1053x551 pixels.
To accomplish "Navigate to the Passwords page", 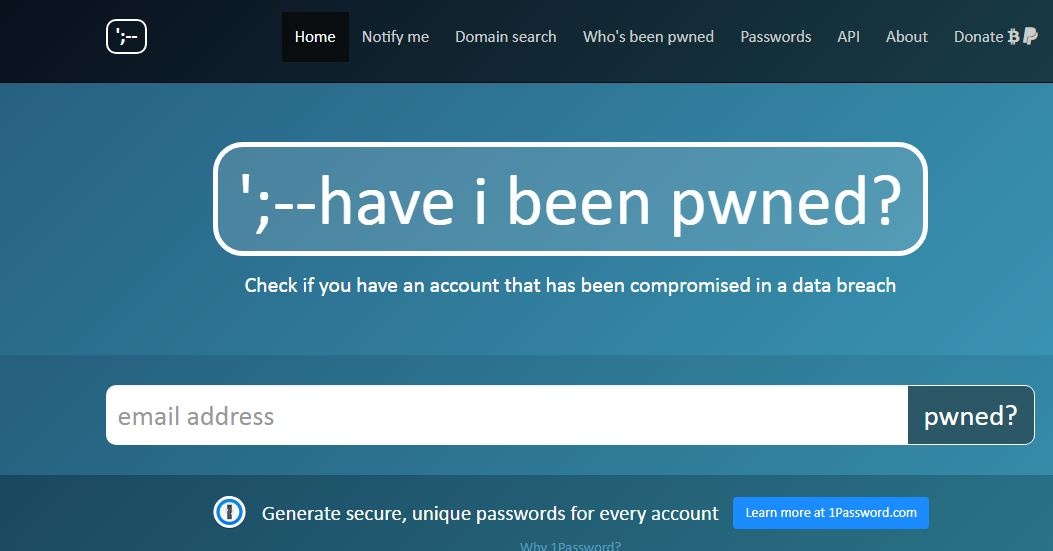I will 775,37.
